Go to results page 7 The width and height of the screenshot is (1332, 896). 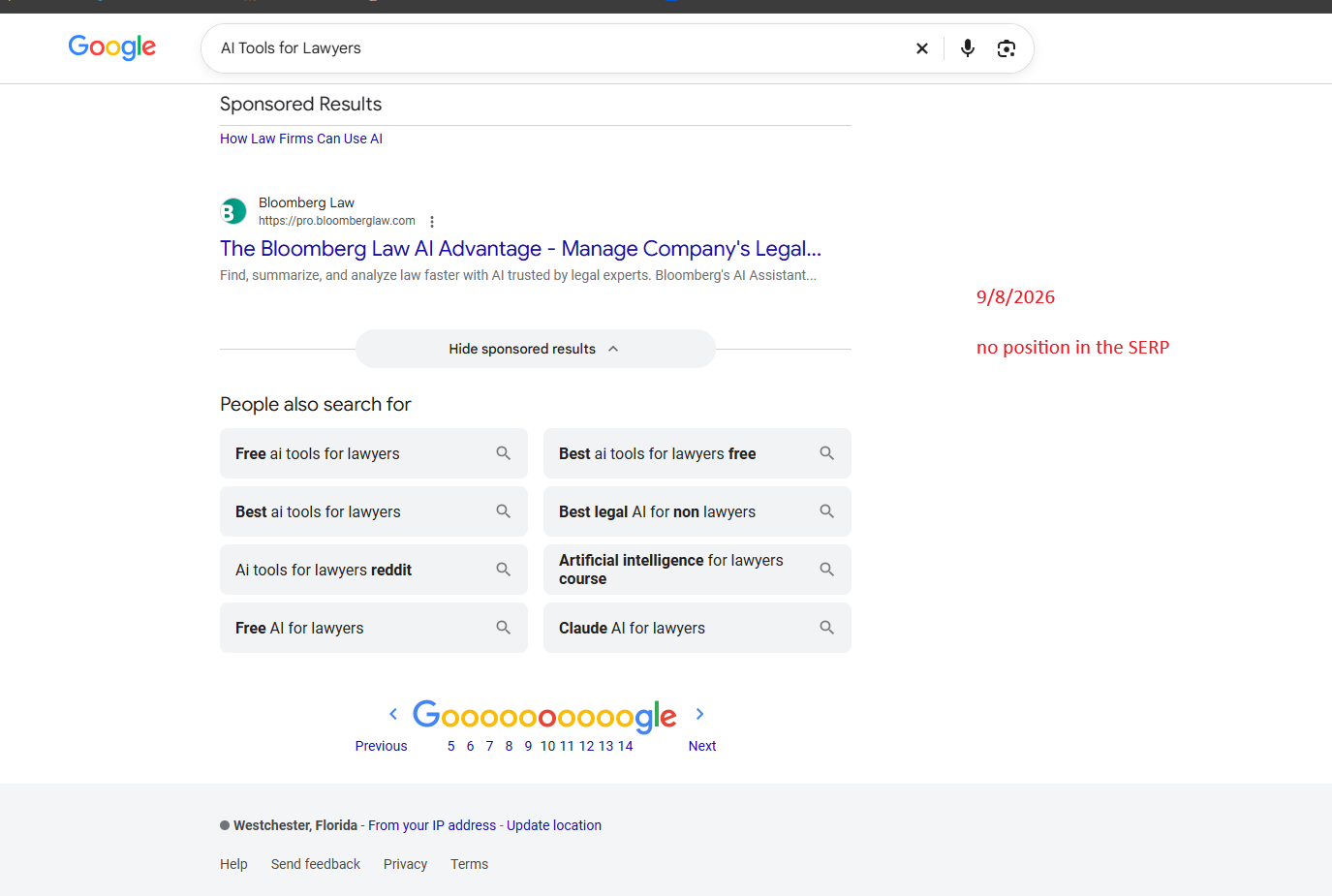click(490, 746)
